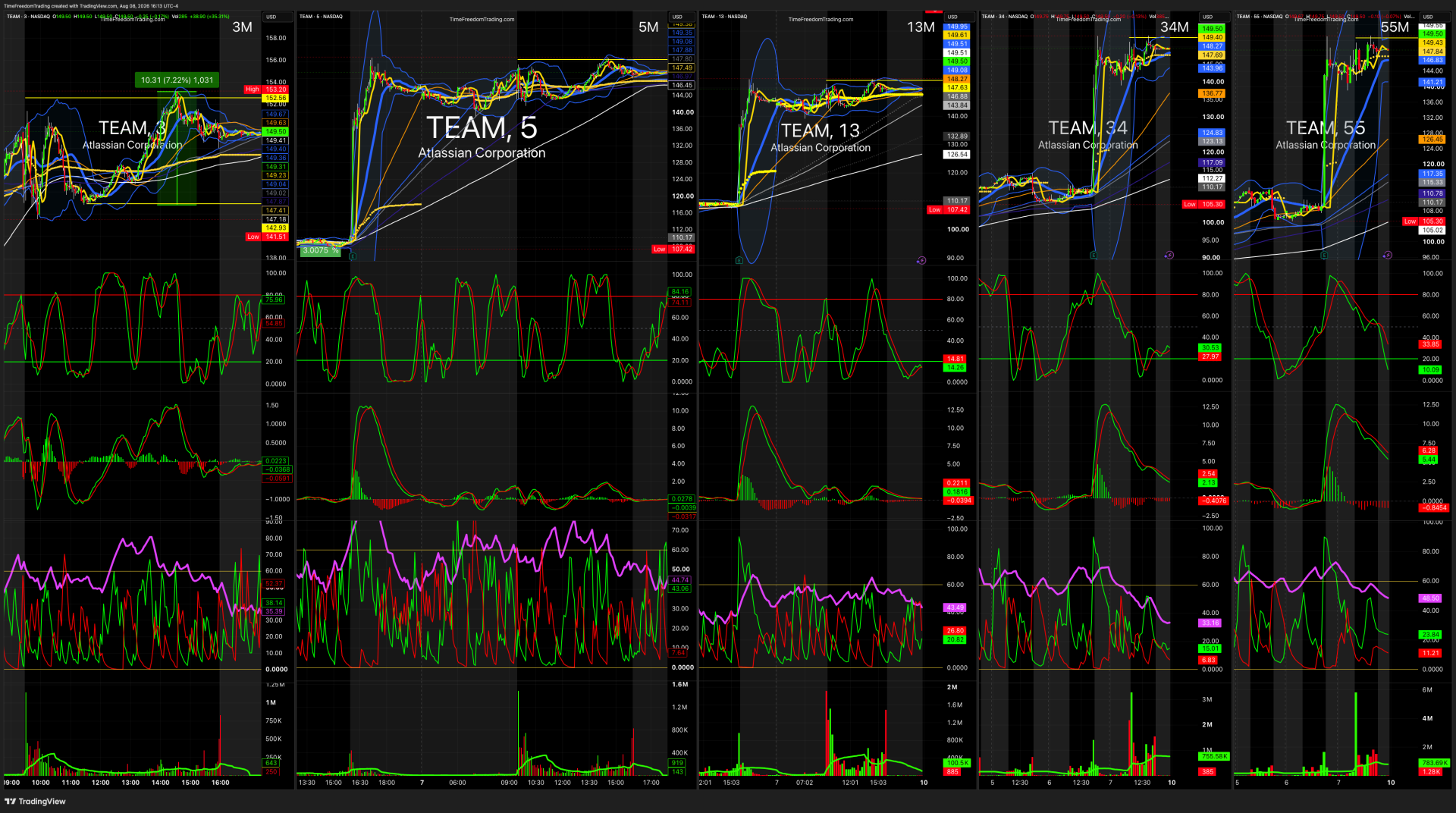Screen dimensions: 1456x813
Task: Click the TEAM · 13 · NASDAQ symbol legend
Action: (724, 16)
